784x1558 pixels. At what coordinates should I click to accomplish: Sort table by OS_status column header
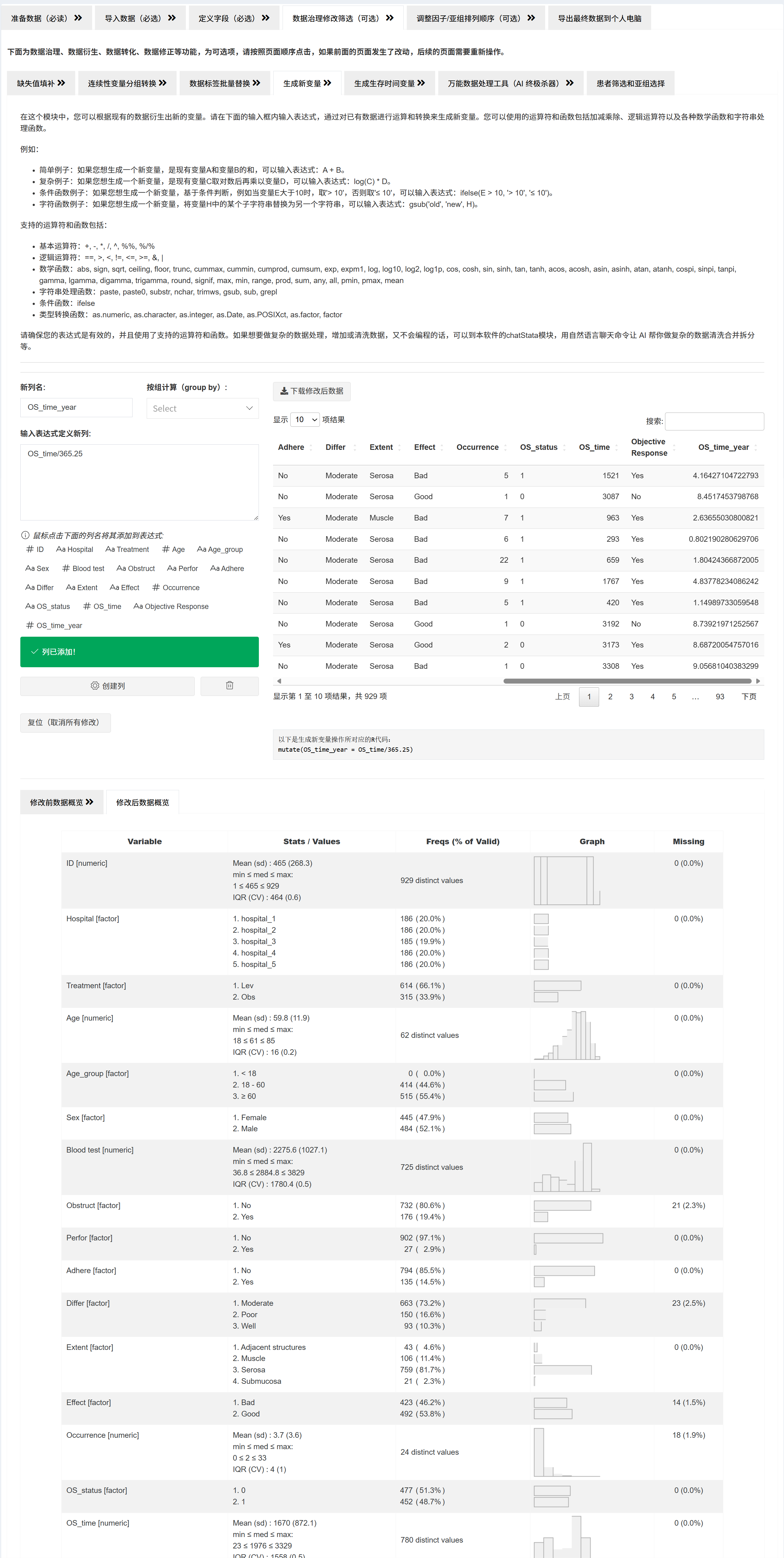tap(543, 448)
